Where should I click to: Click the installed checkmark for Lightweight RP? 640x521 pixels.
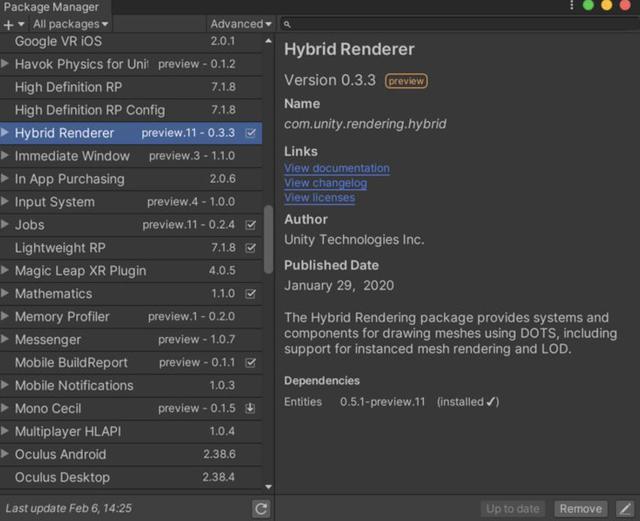coord(251,247)
